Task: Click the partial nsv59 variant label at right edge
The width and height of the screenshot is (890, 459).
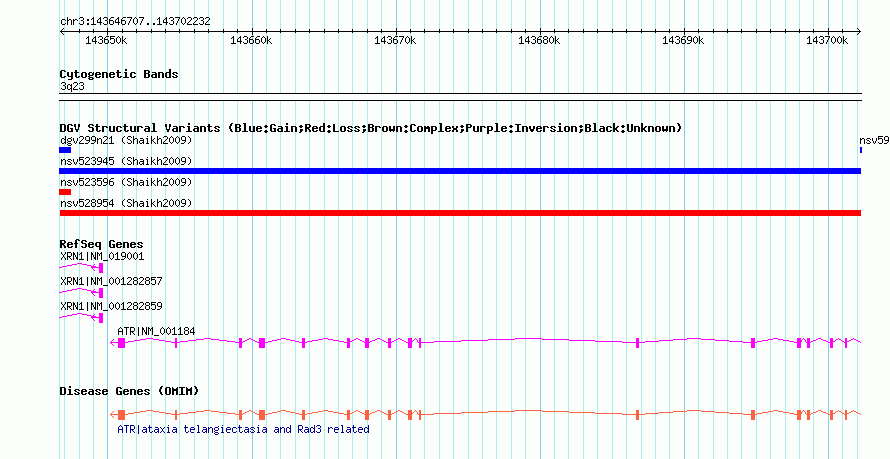Action: (874, 140)
